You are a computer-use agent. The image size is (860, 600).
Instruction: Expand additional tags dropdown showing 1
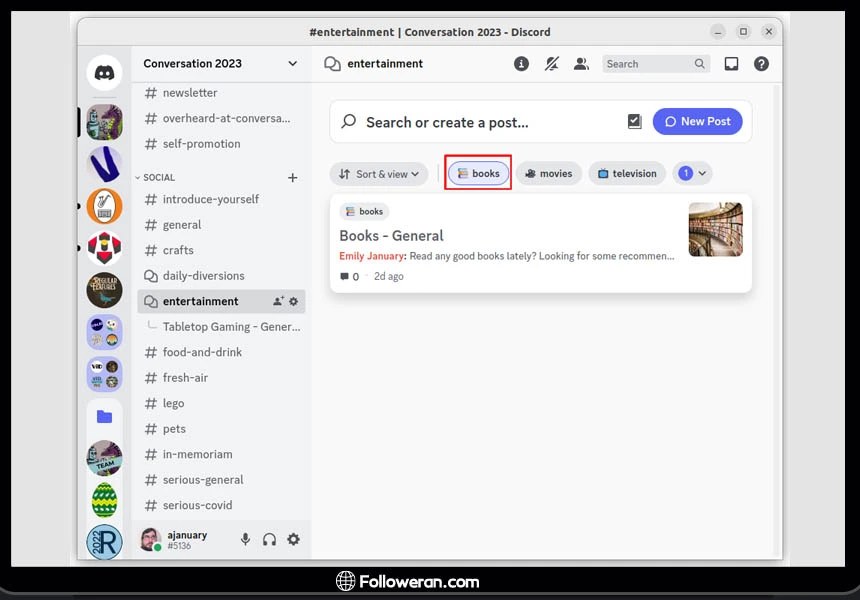pyautogui.click(x=692, y=174)
